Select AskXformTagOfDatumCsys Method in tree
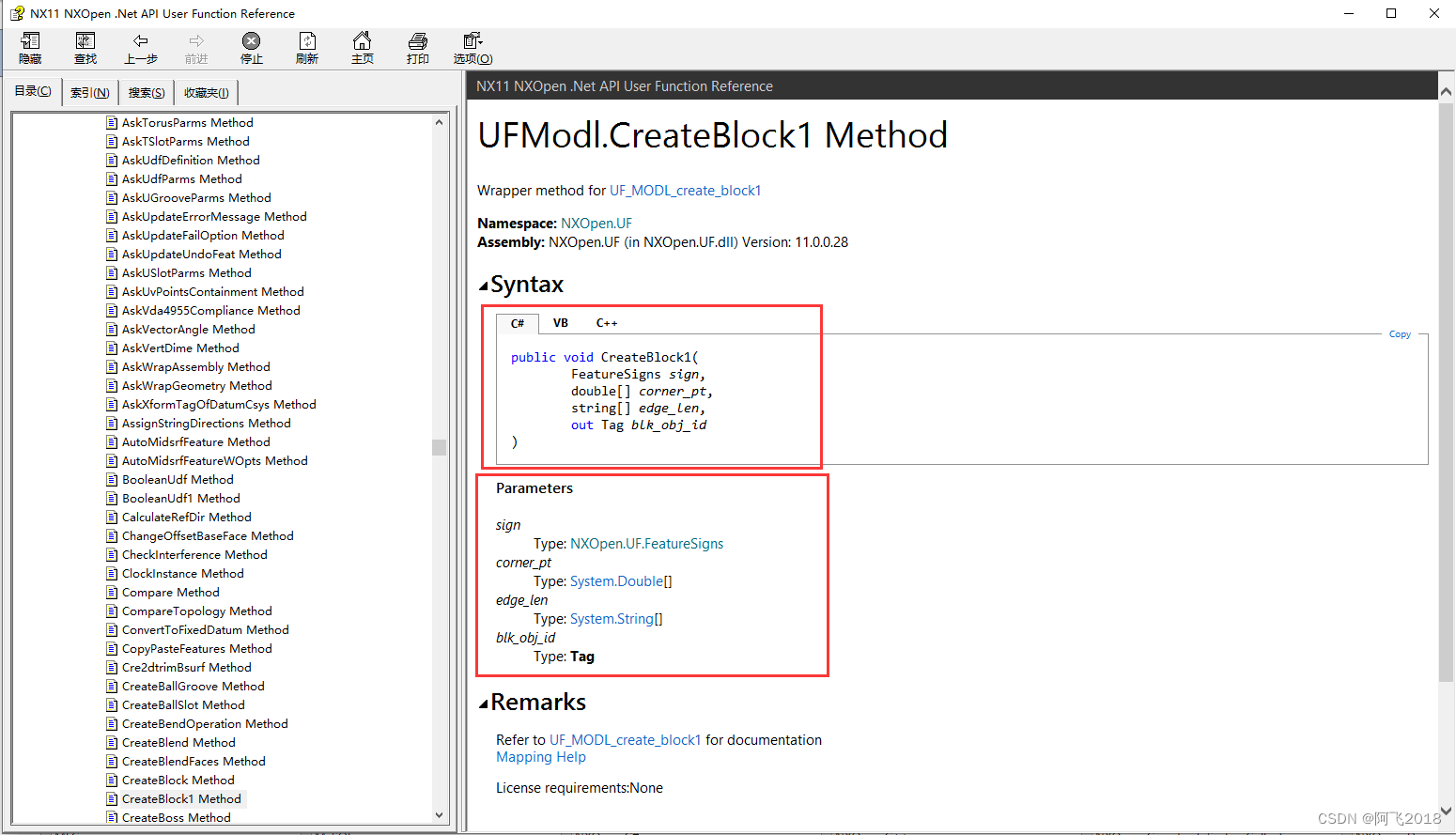Viewport: 1456px width, 835px height. pos(219,405)
